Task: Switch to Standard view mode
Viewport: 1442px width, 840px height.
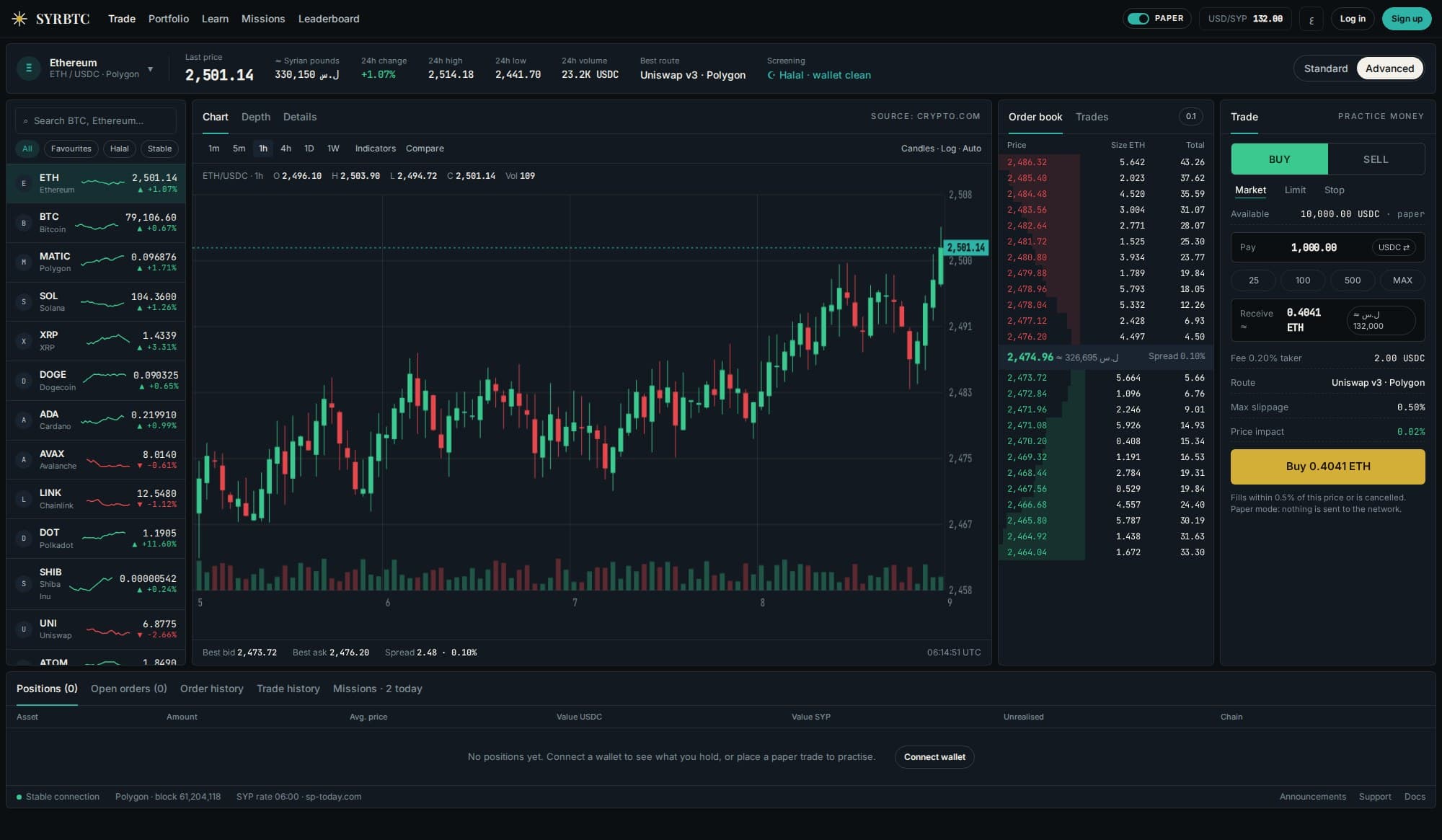Action: coord(1325,68)
